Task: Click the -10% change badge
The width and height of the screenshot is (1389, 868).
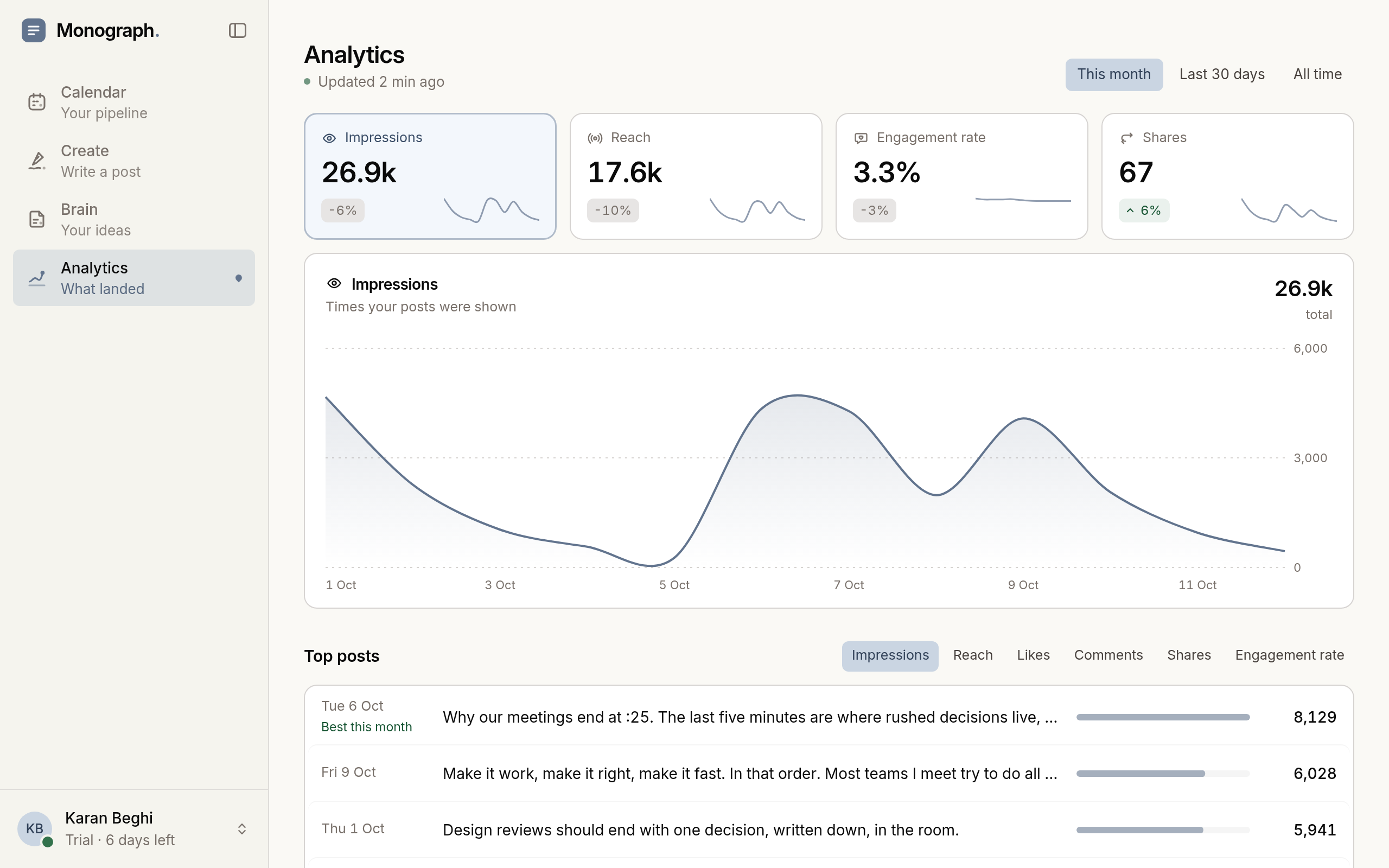Action: tap(613, 210)
